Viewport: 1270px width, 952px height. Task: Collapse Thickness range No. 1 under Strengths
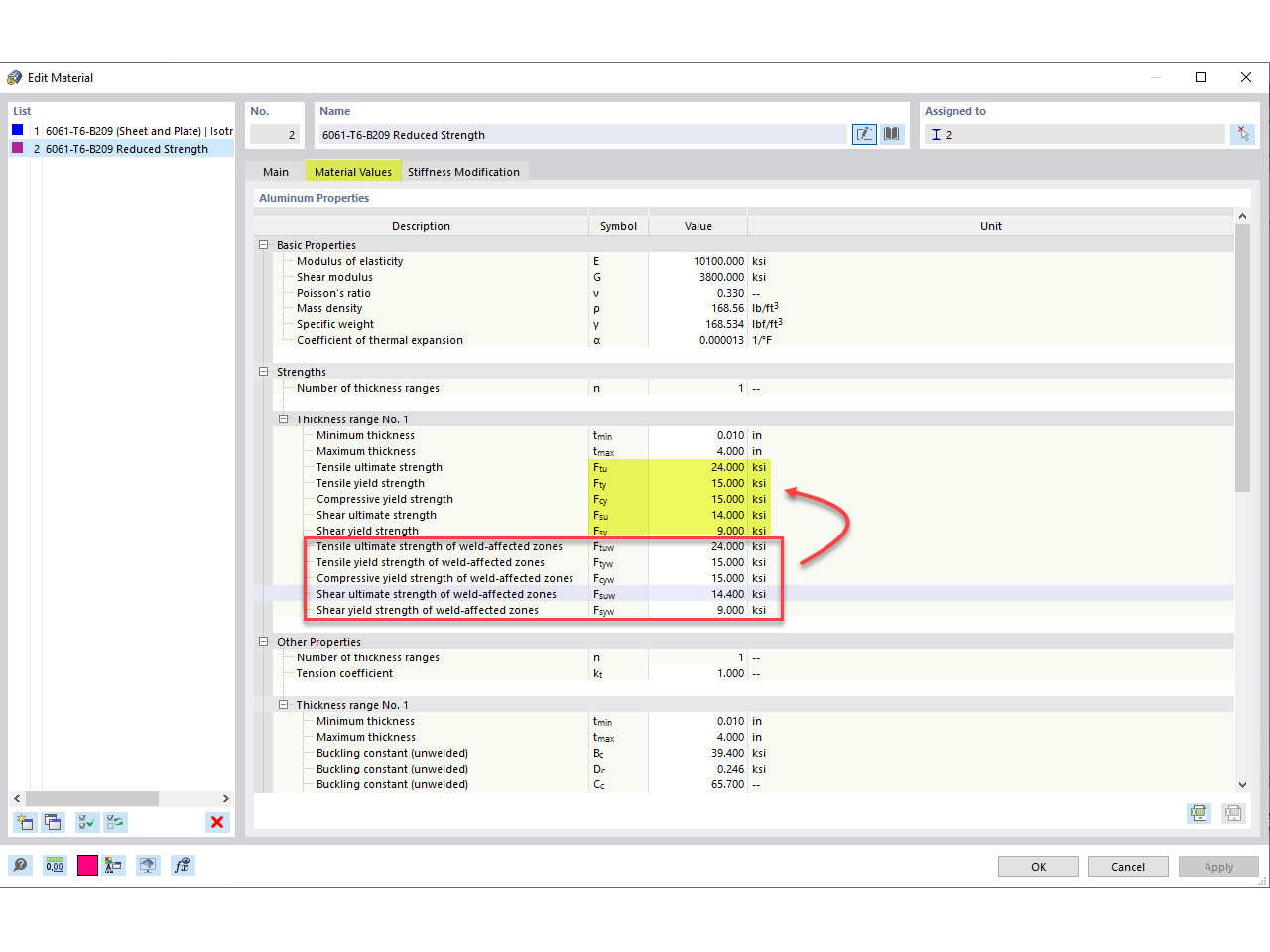(284, 419)
